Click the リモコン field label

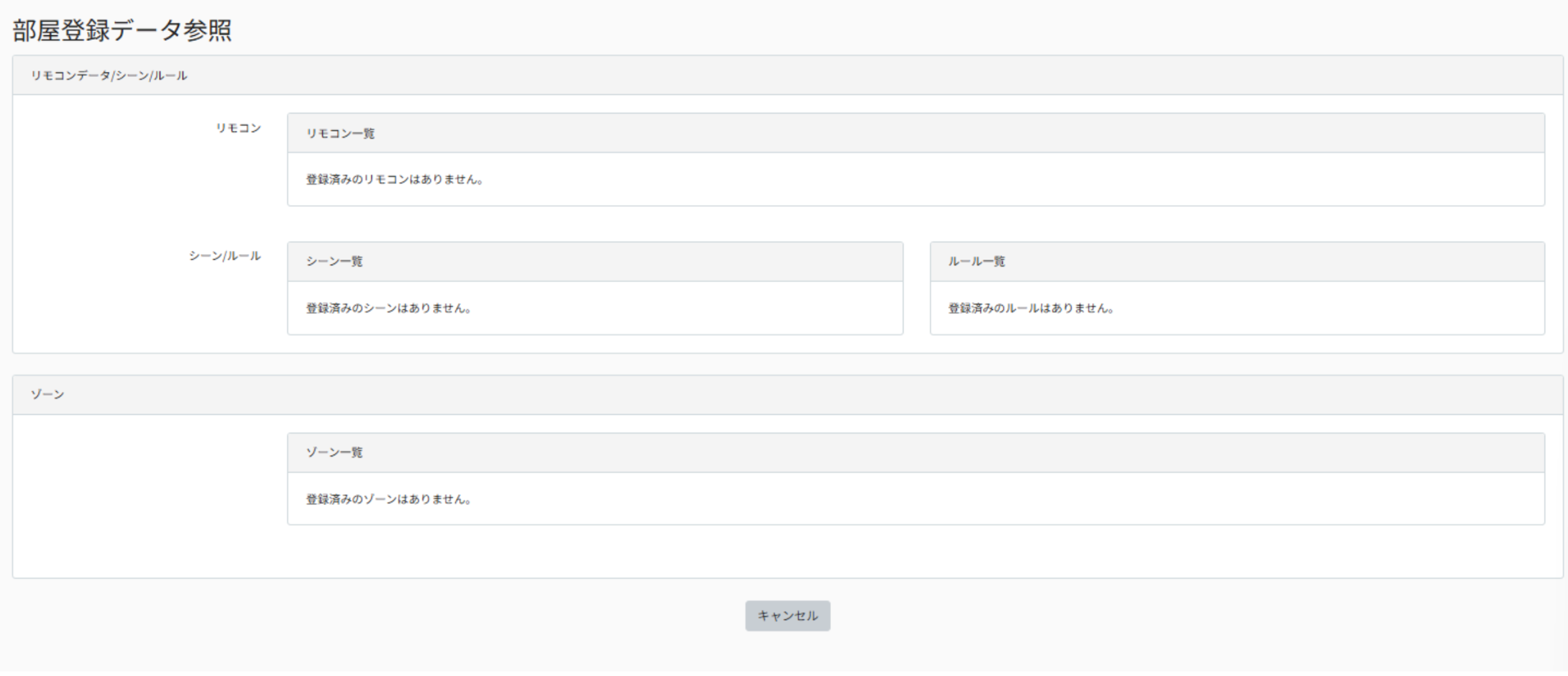tap(239, 128)
